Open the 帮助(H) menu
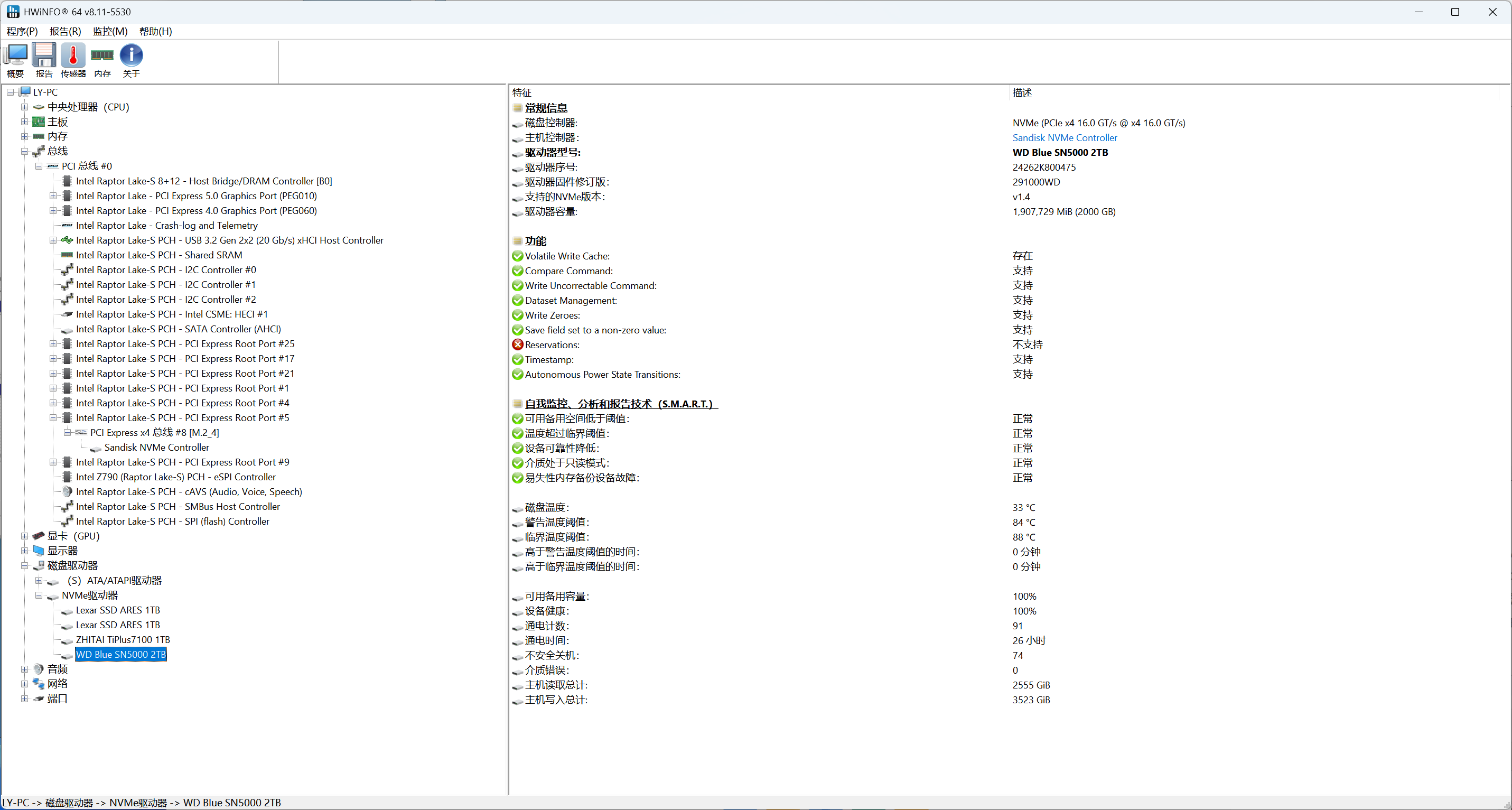Image resolution: width=1512 pixels, height=810 pixels. 155,31
